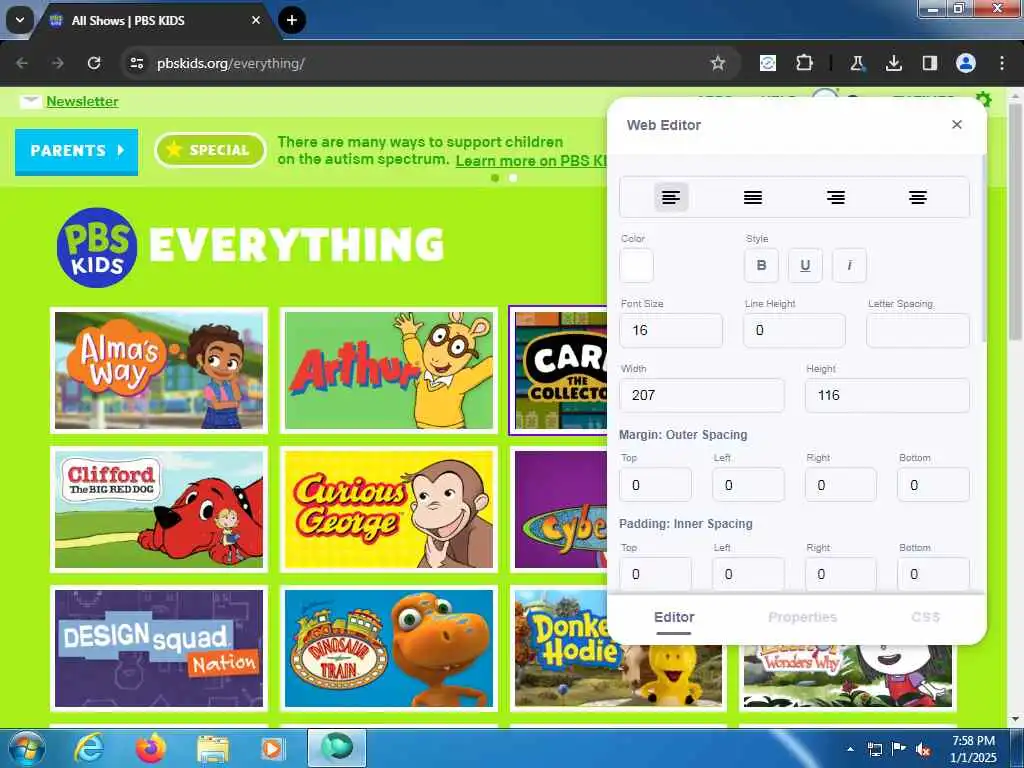1024x768 pixels.
Task: Edit the Height field showing 116
Action: click(x=887, y=395)
